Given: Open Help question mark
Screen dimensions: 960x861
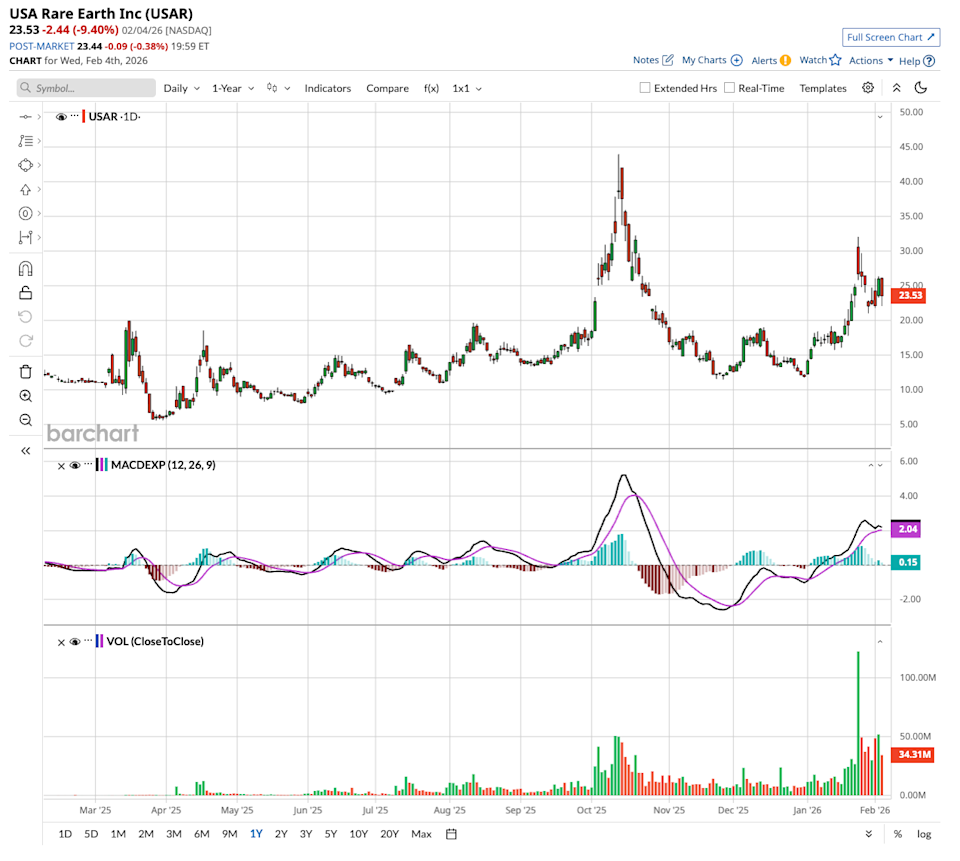Looking at the screenshot, I should [x=917, y=61].
